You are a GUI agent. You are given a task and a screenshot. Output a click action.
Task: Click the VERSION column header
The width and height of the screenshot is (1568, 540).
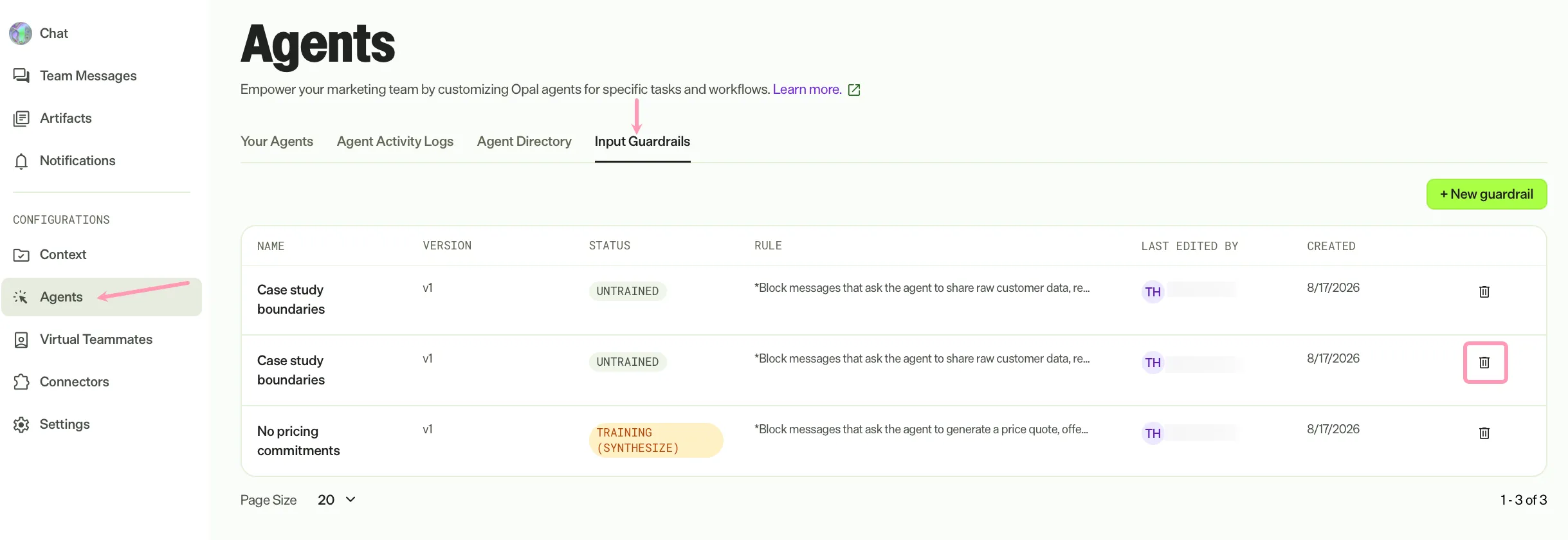pyautogui.click(x=447, y=246)
